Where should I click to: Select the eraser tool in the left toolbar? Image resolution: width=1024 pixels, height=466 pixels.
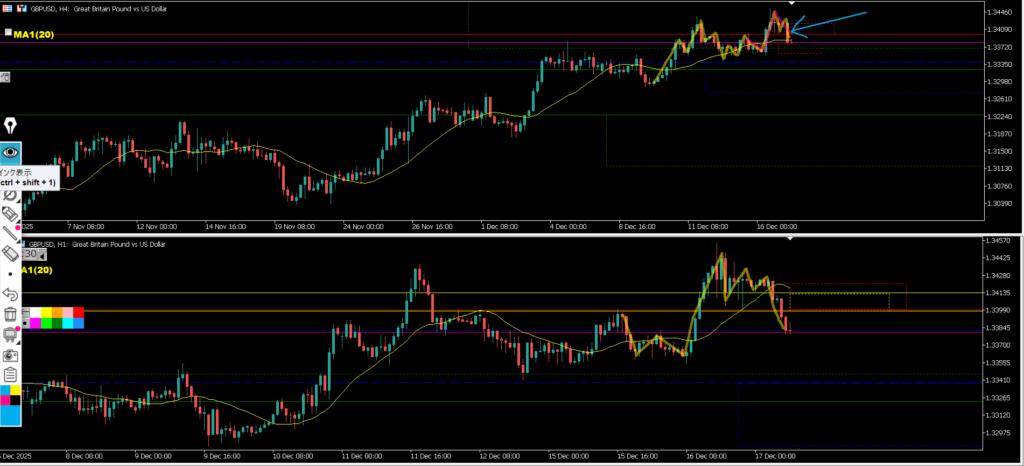11,253
